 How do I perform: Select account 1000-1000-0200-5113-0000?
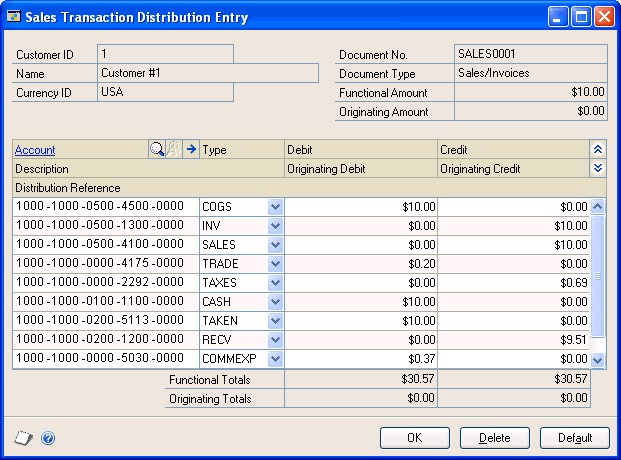point(106,321)
